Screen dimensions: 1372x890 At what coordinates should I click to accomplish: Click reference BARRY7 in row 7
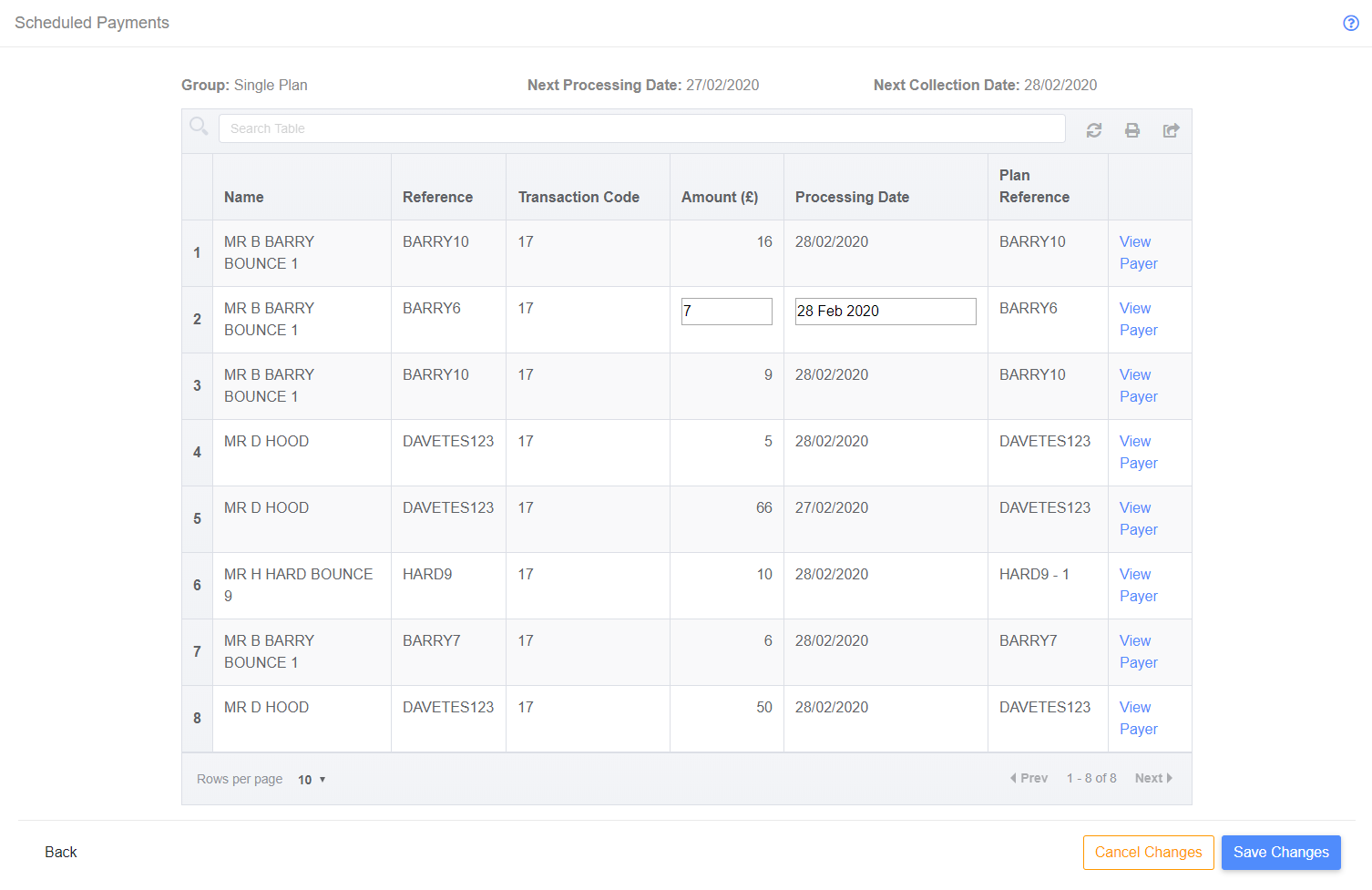(x=432, y=640)
